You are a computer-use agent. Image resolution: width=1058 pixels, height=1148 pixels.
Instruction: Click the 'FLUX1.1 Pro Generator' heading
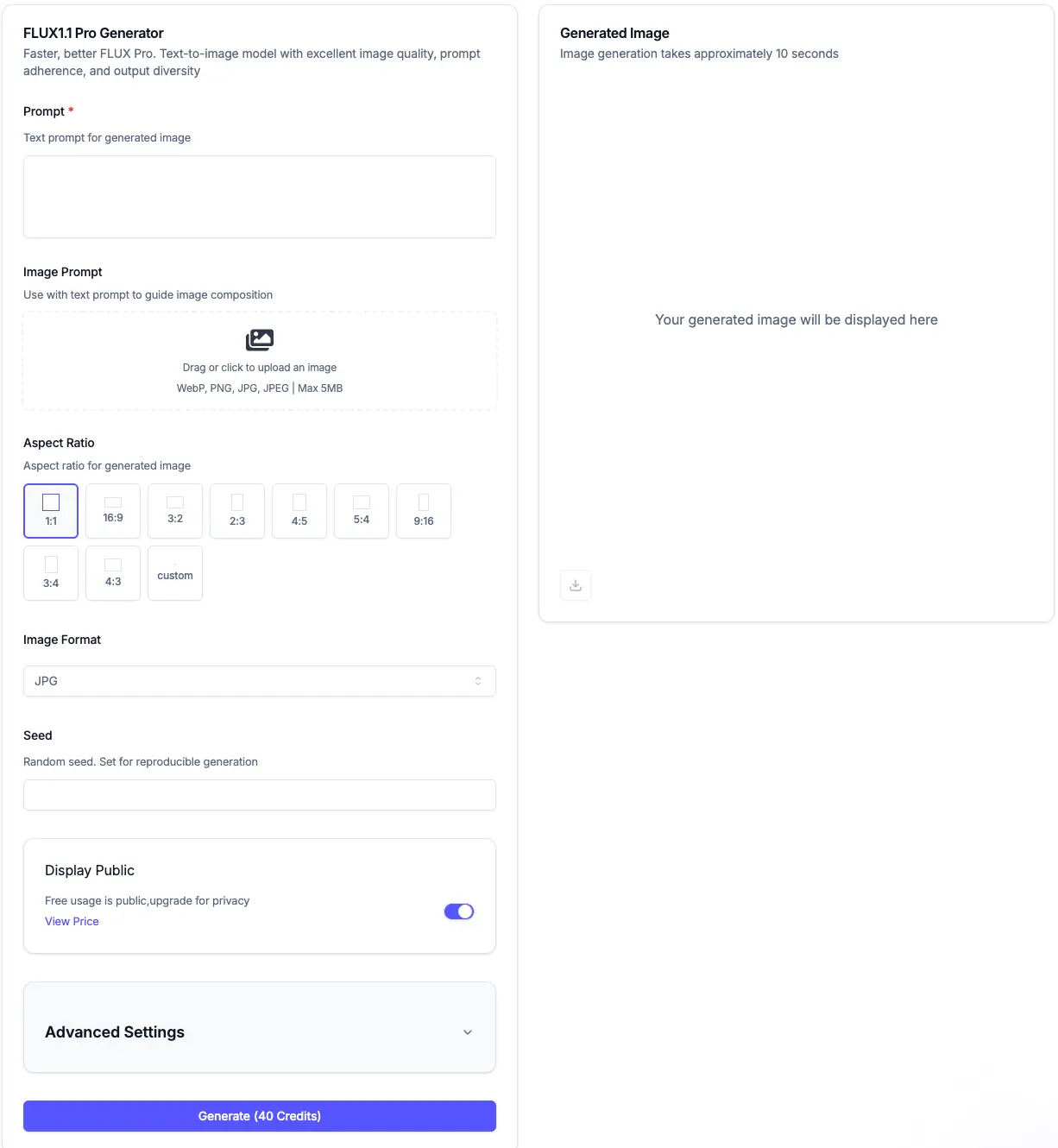click(93, 33)
